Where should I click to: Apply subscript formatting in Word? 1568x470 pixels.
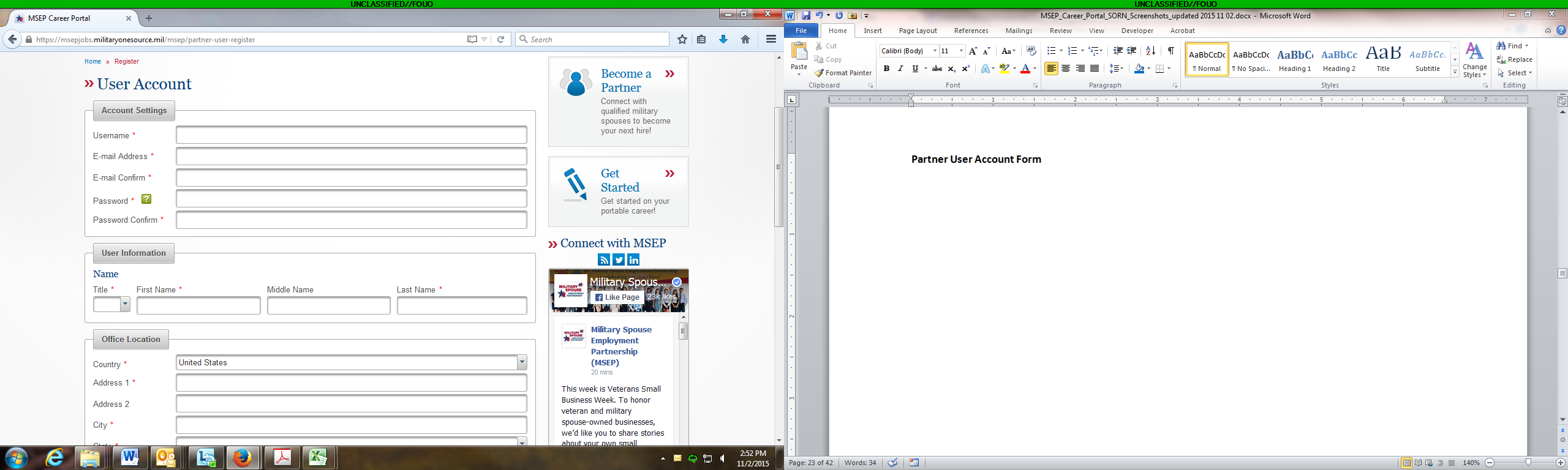point(951,69)
